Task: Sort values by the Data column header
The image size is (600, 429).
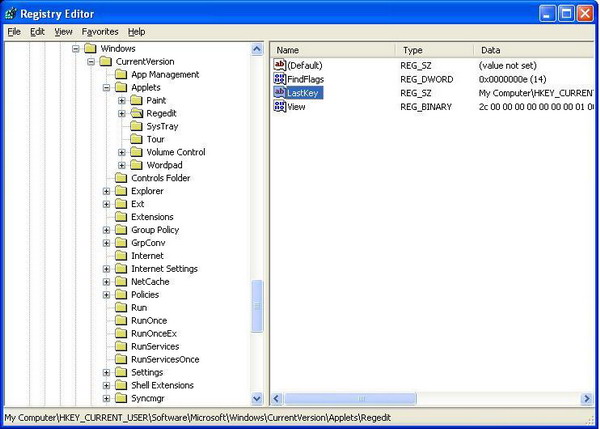Action: 534,50
